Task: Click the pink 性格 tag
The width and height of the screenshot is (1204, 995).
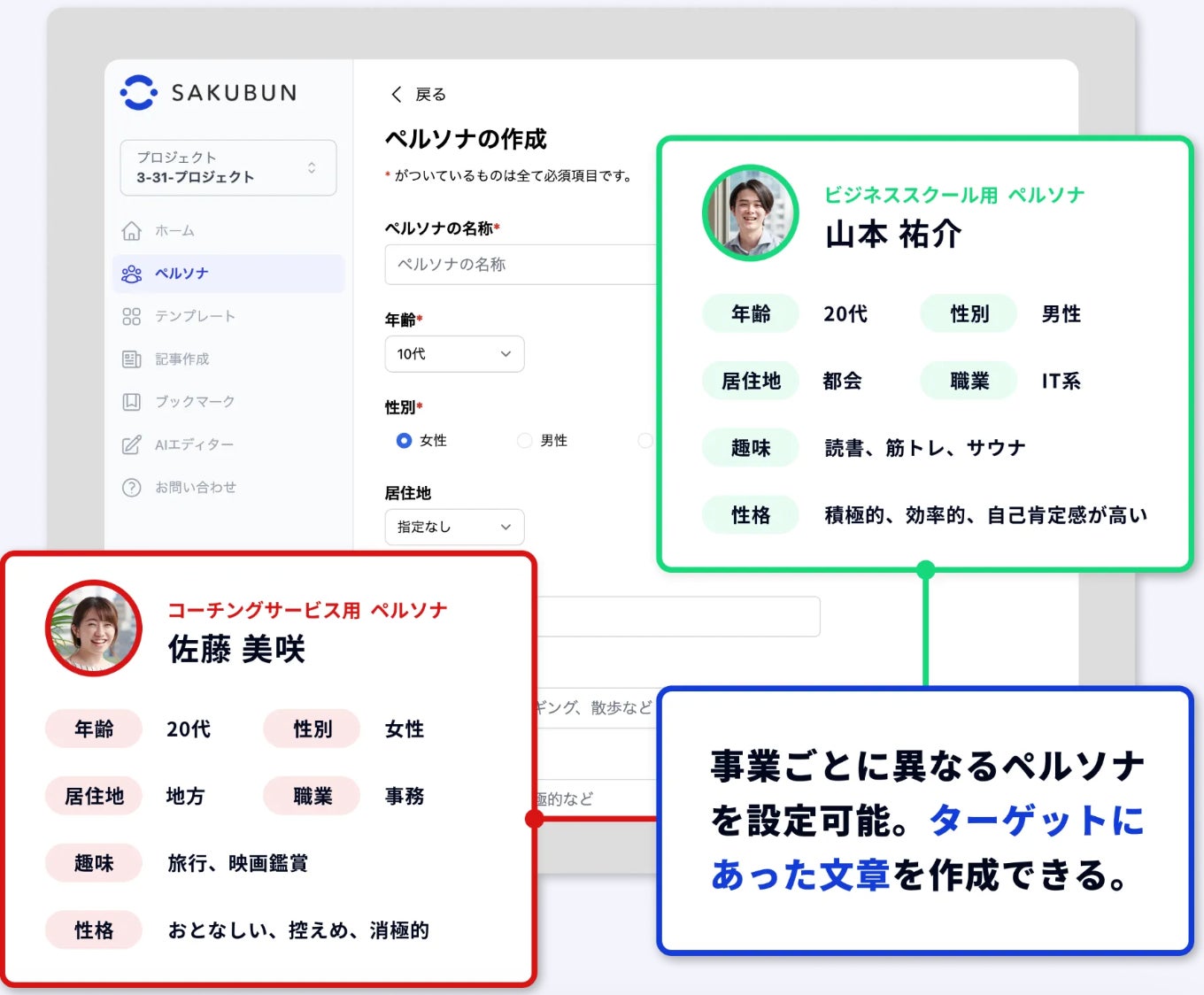Action: pyautogui.click(x=94, y=930)
